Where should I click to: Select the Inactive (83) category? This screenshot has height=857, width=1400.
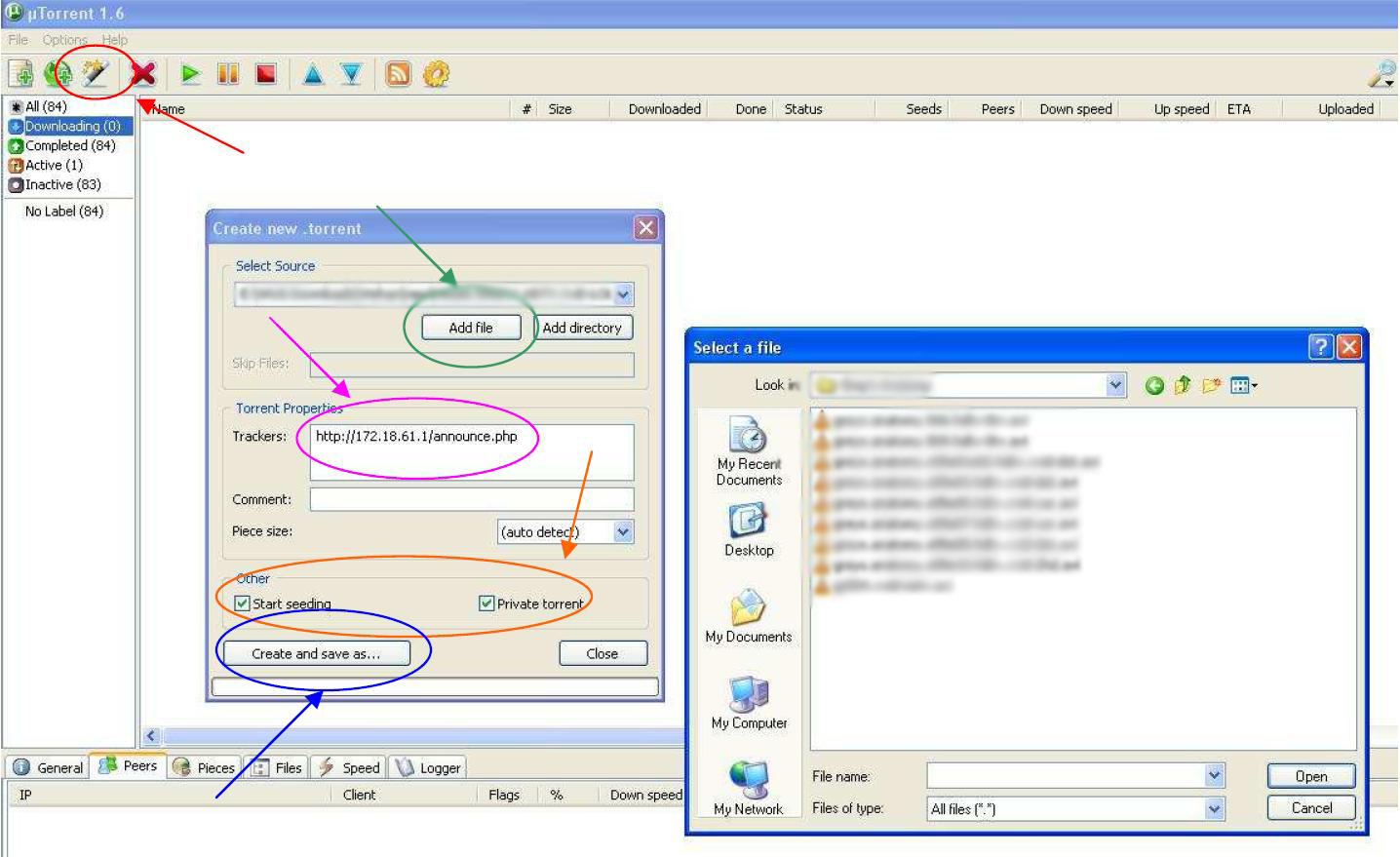[55, 184]
